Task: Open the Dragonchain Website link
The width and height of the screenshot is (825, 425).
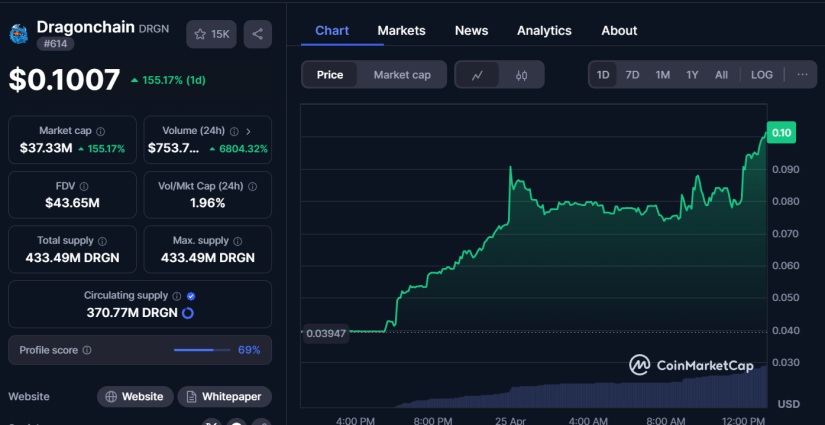Action: (135, 397)
